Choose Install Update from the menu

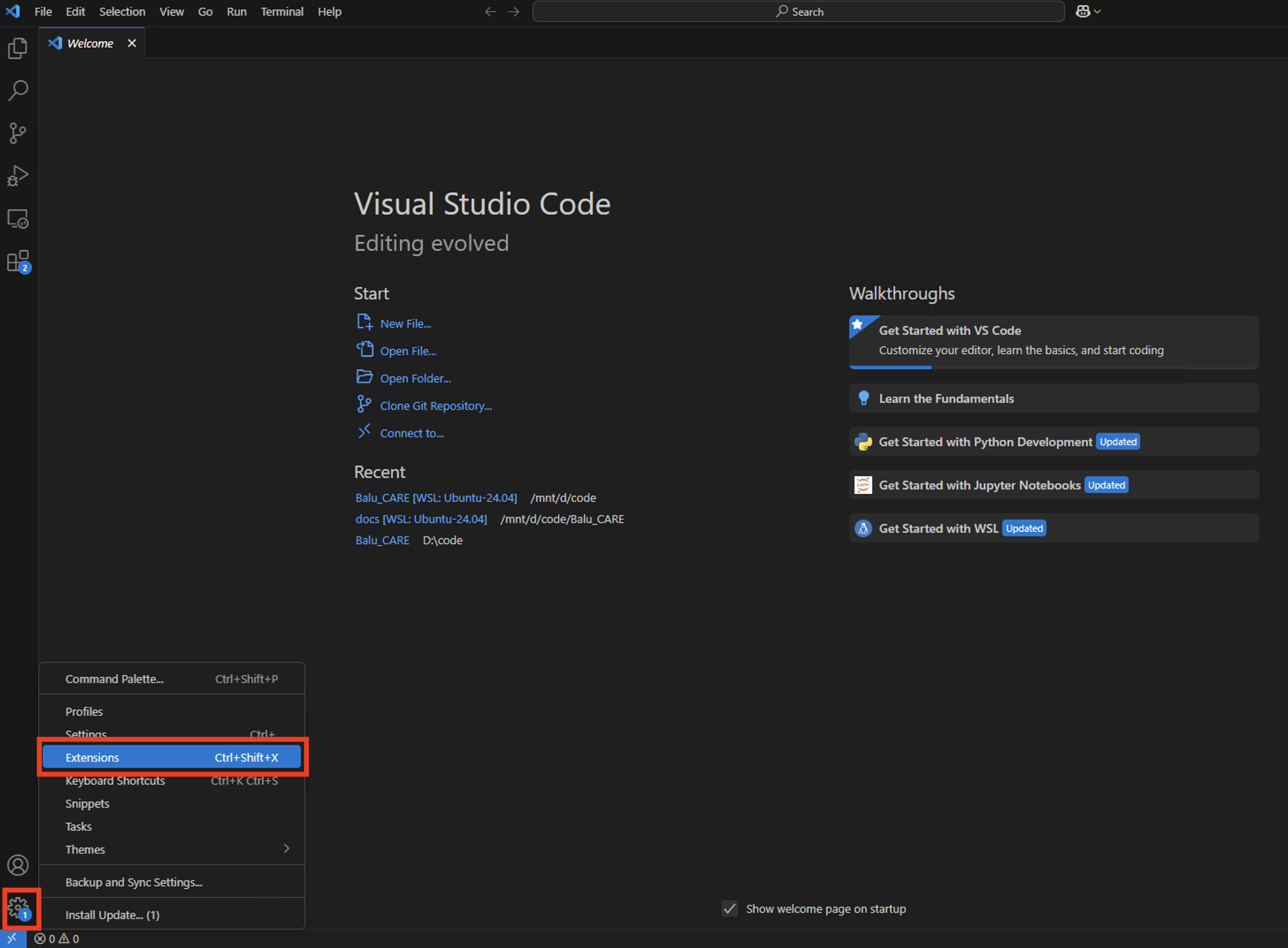[172, 915]
